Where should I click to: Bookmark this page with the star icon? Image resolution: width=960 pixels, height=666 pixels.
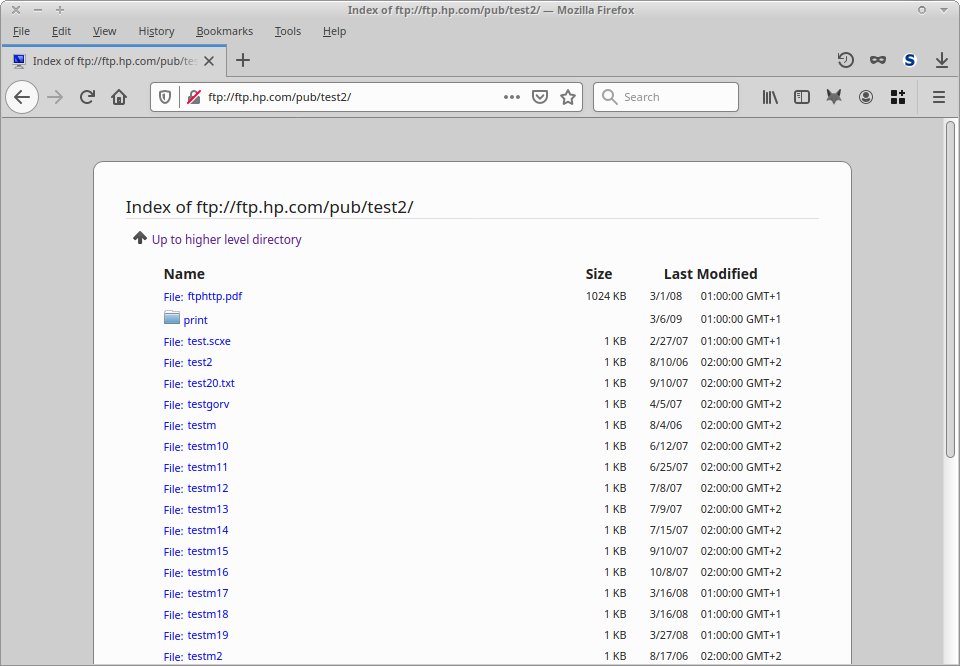coord(568,97)
